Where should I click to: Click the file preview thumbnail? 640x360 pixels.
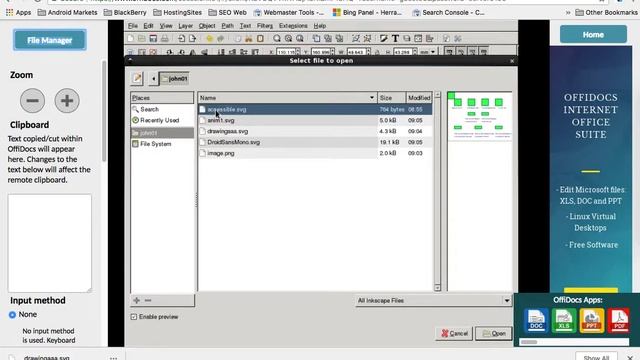(480, 116)
